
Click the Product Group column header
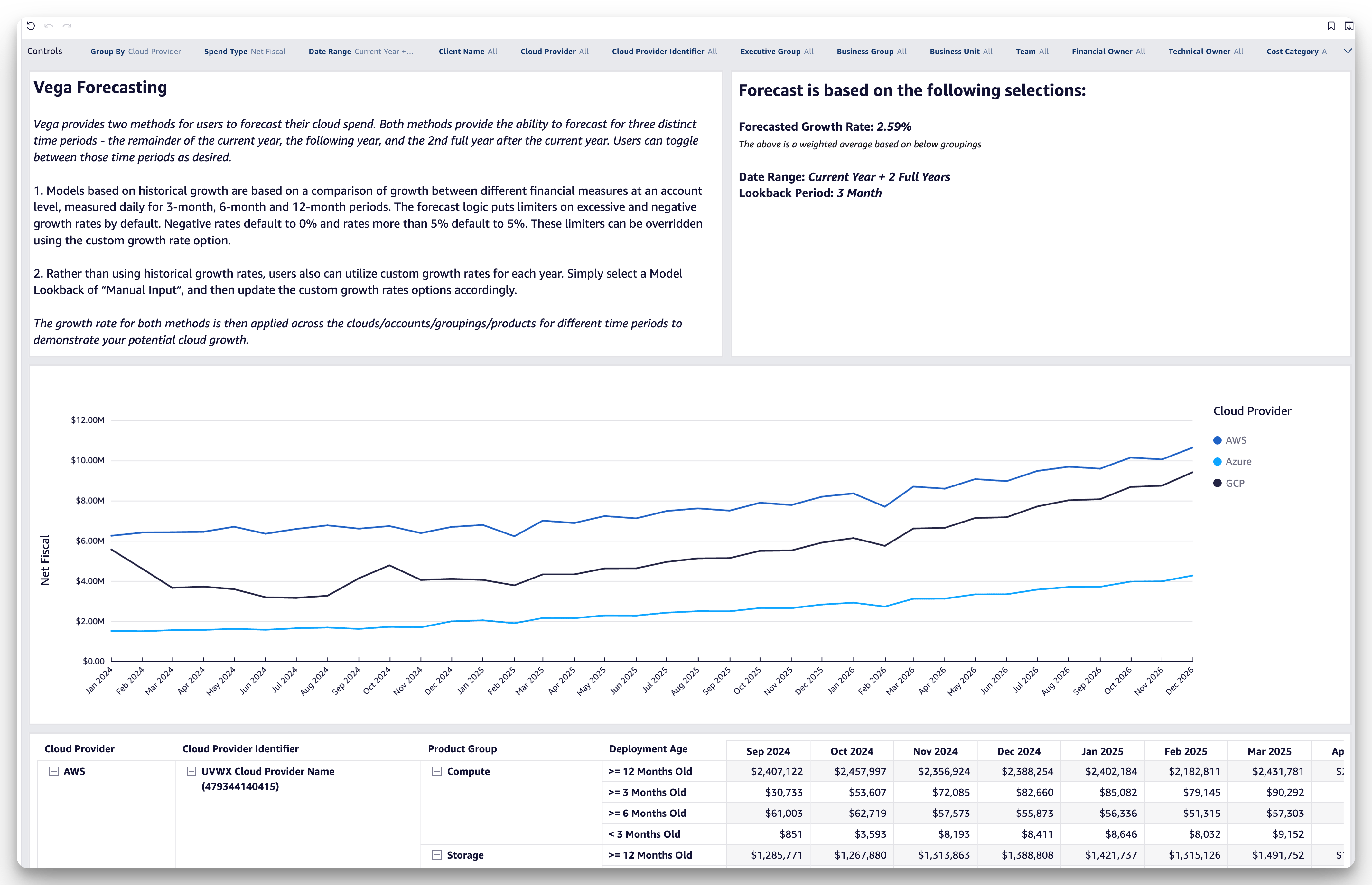[x=462, y=749]
